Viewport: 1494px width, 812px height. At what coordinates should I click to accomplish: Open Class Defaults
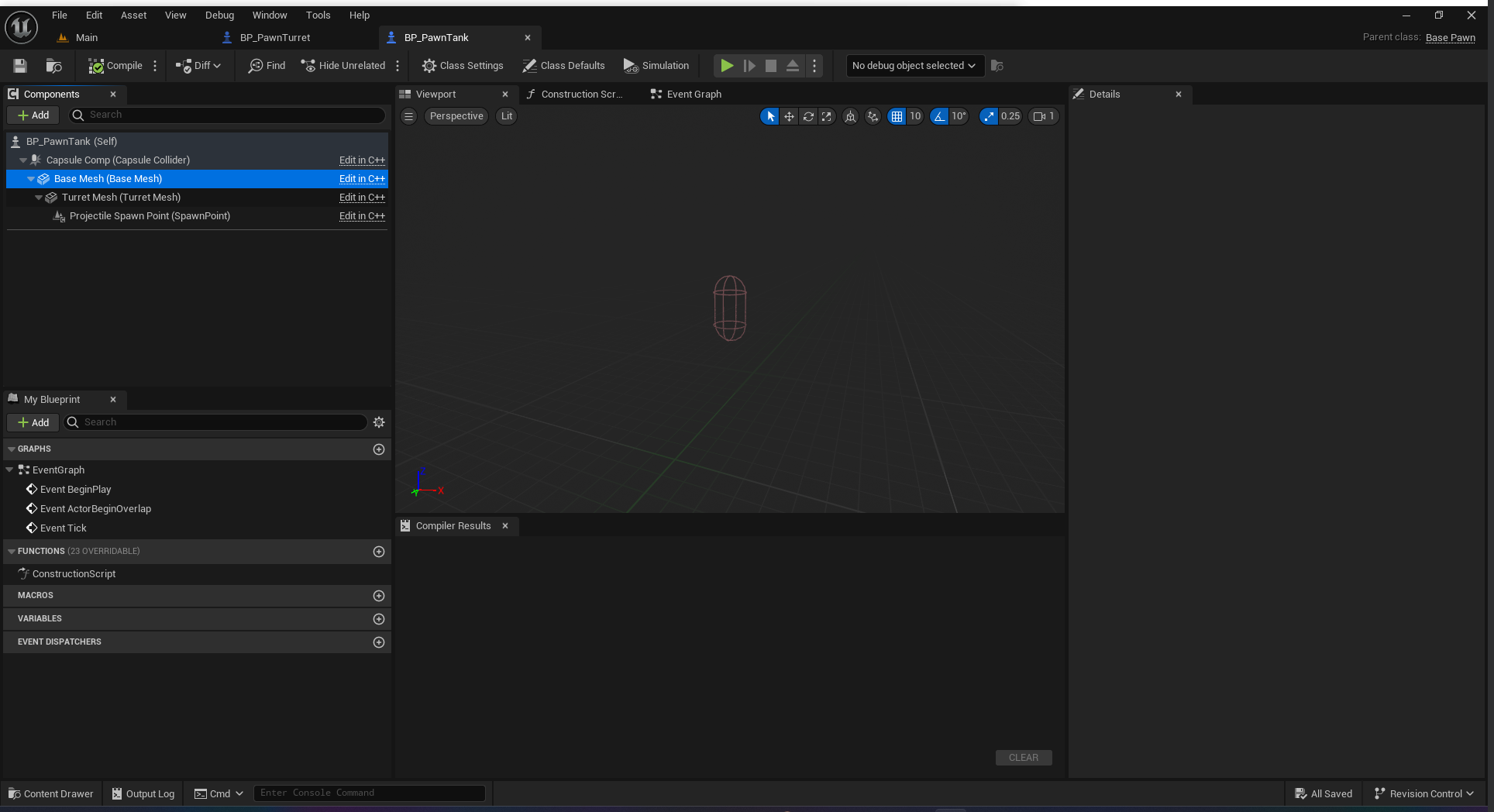(563, 66)
